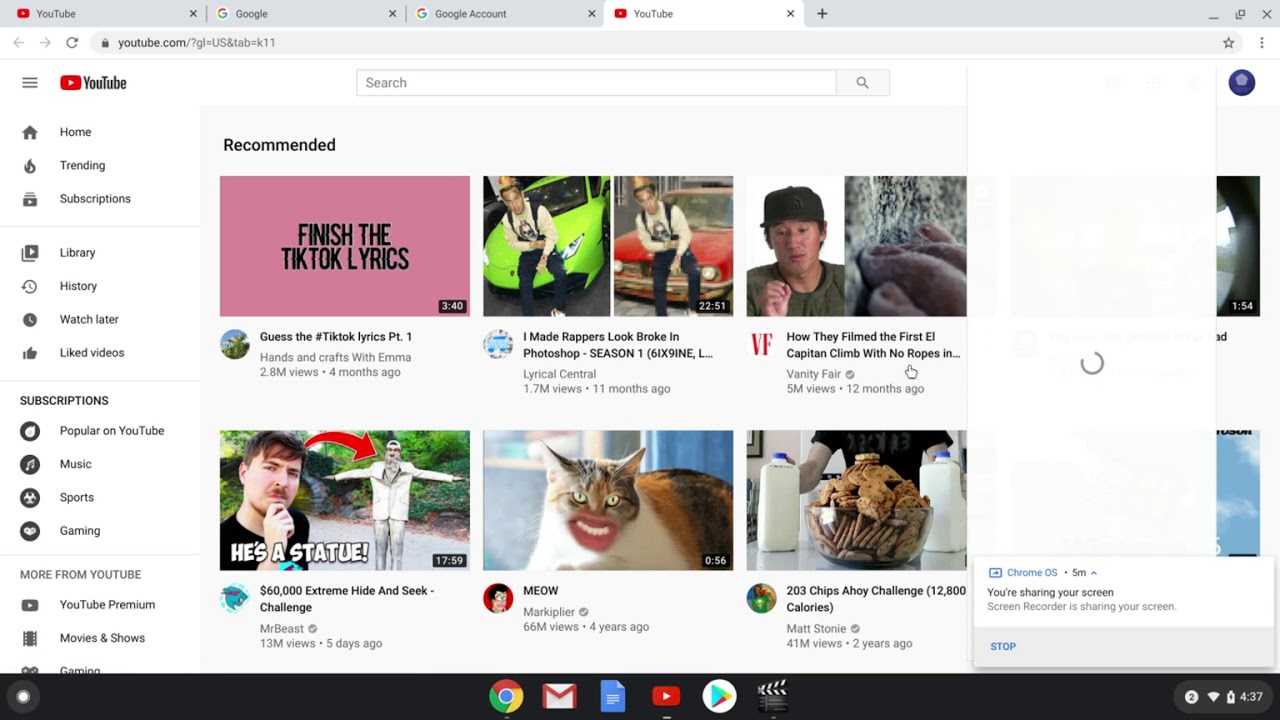The image size is (1280, 720).
Task: Reload the page with the refresh icon
Action: tap(72, 43)
